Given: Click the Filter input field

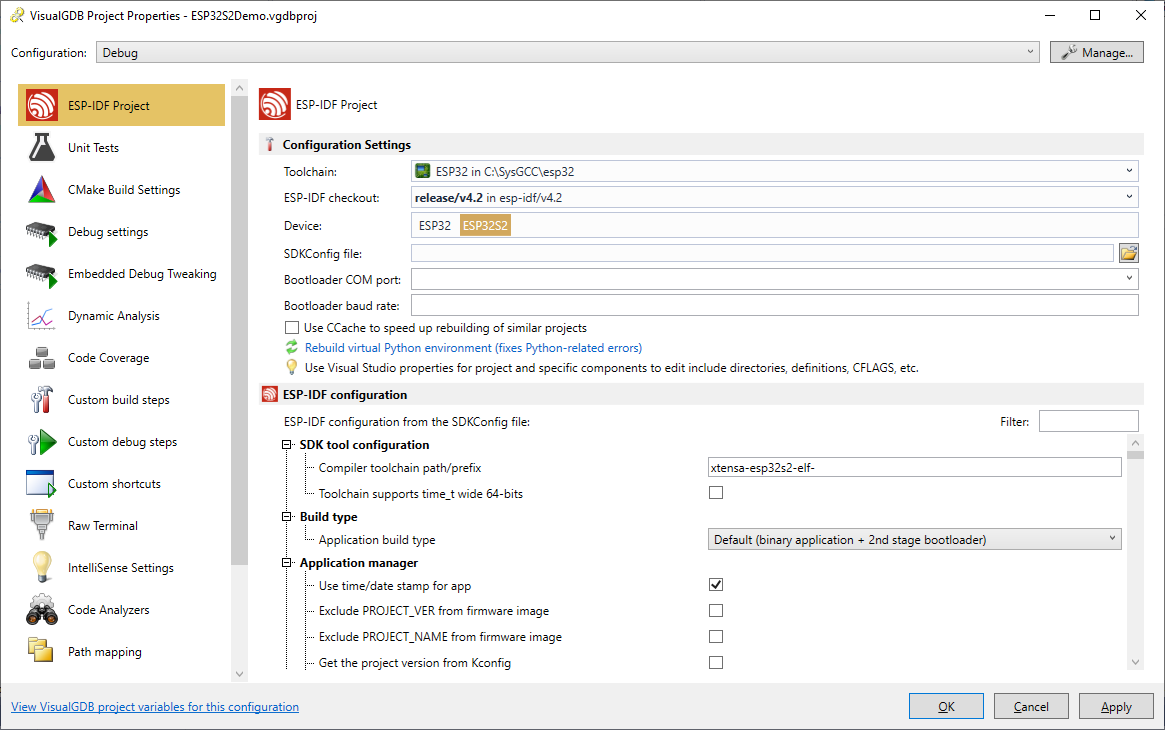Looking at the screenshot, I should point(1088,421).
